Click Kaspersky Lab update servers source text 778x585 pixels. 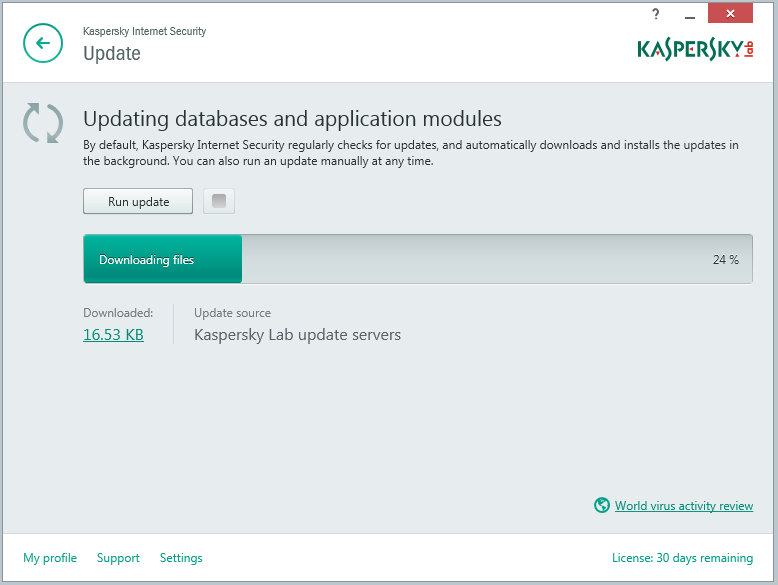[x=297, y=335]
